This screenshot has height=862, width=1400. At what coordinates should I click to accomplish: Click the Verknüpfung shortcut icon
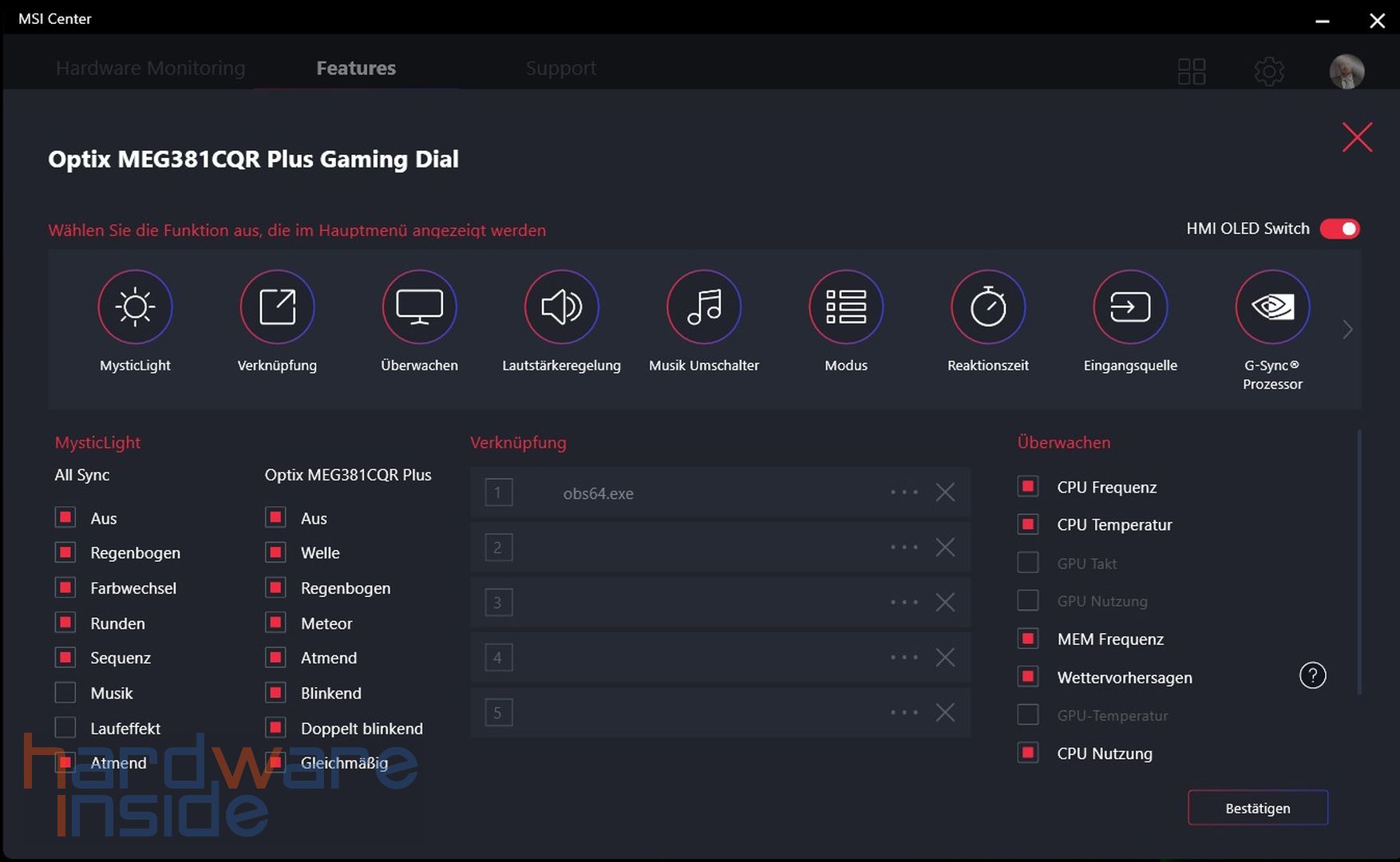pos(277,307)
